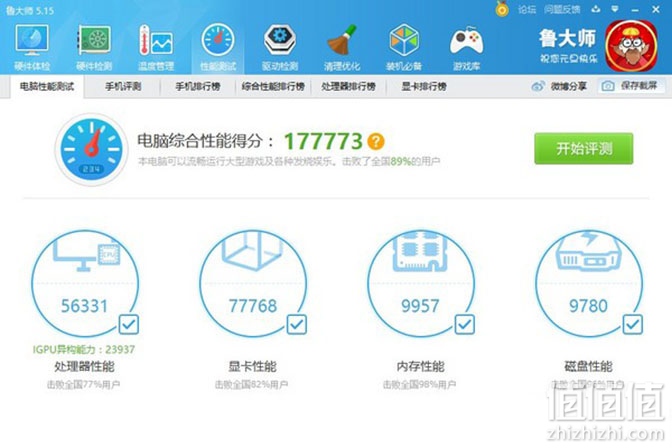Click the 鲁大师 5.15 window title
Viewport: 672px width, 448px height.
click(30, 10)
